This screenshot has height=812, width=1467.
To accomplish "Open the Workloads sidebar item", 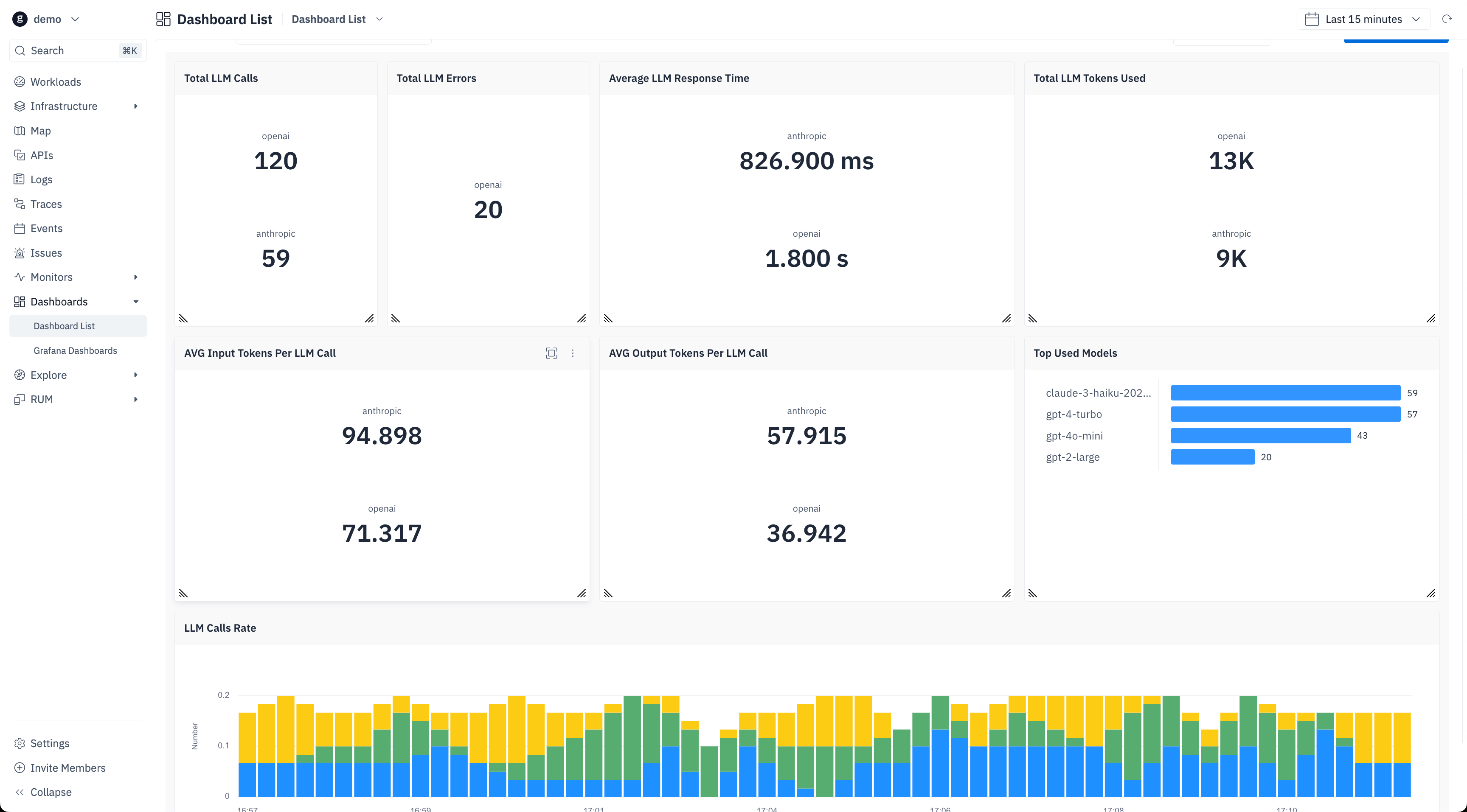I will [x=78, y=82].
